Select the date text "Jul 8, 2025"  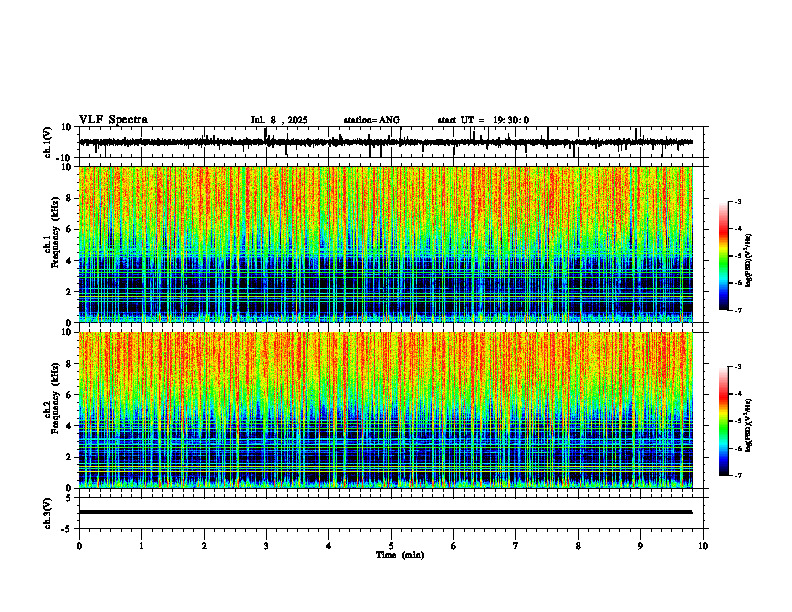pyautogui.click(x=279, y=120)
